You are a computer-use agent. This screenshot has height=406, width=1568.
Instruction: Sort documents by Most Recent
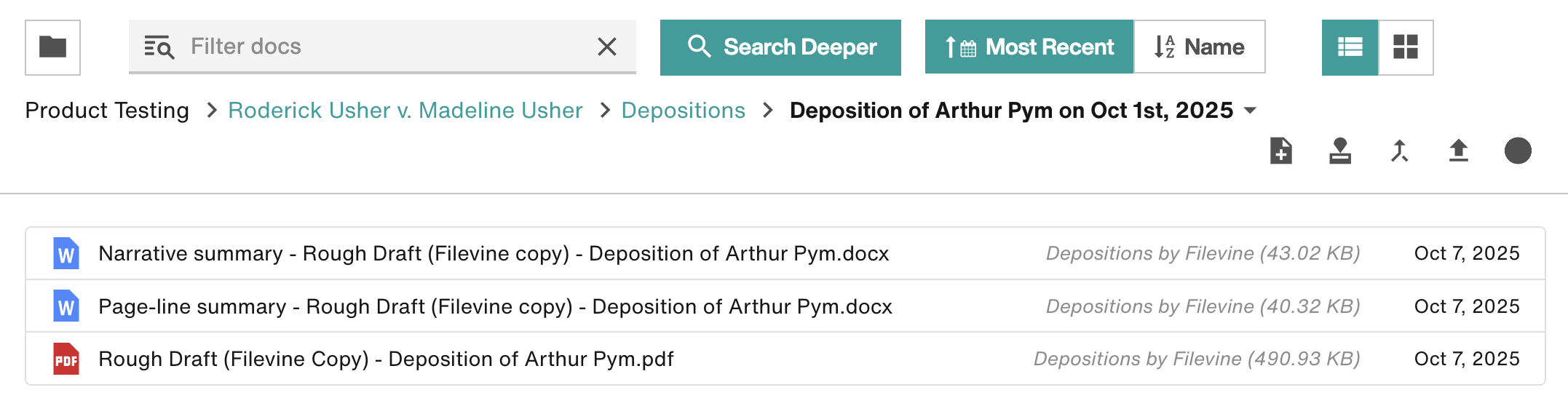[x=1029, y=47]
